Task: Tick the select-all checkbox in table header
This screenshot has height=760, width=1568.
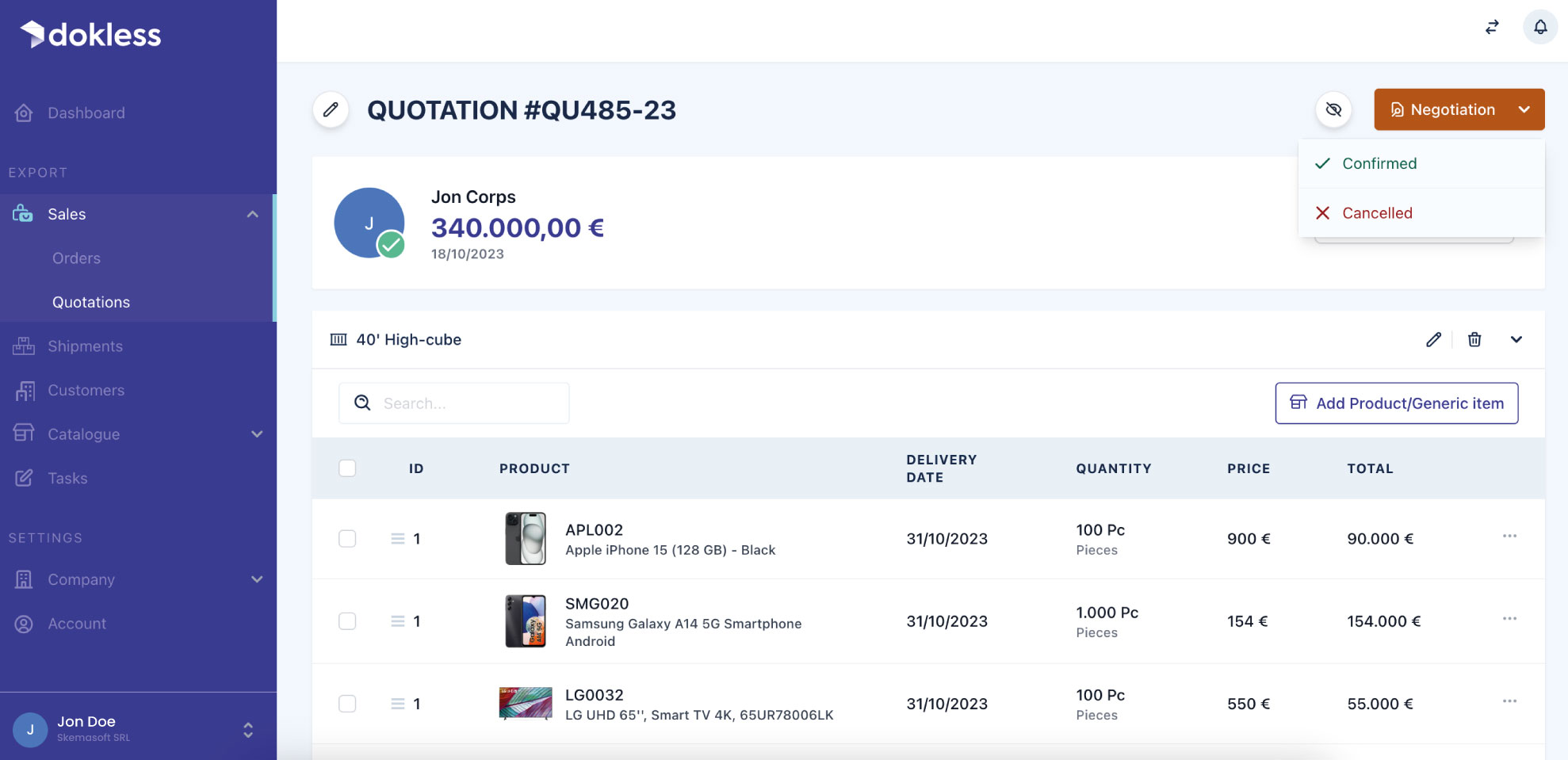Action: coord(347,468)
